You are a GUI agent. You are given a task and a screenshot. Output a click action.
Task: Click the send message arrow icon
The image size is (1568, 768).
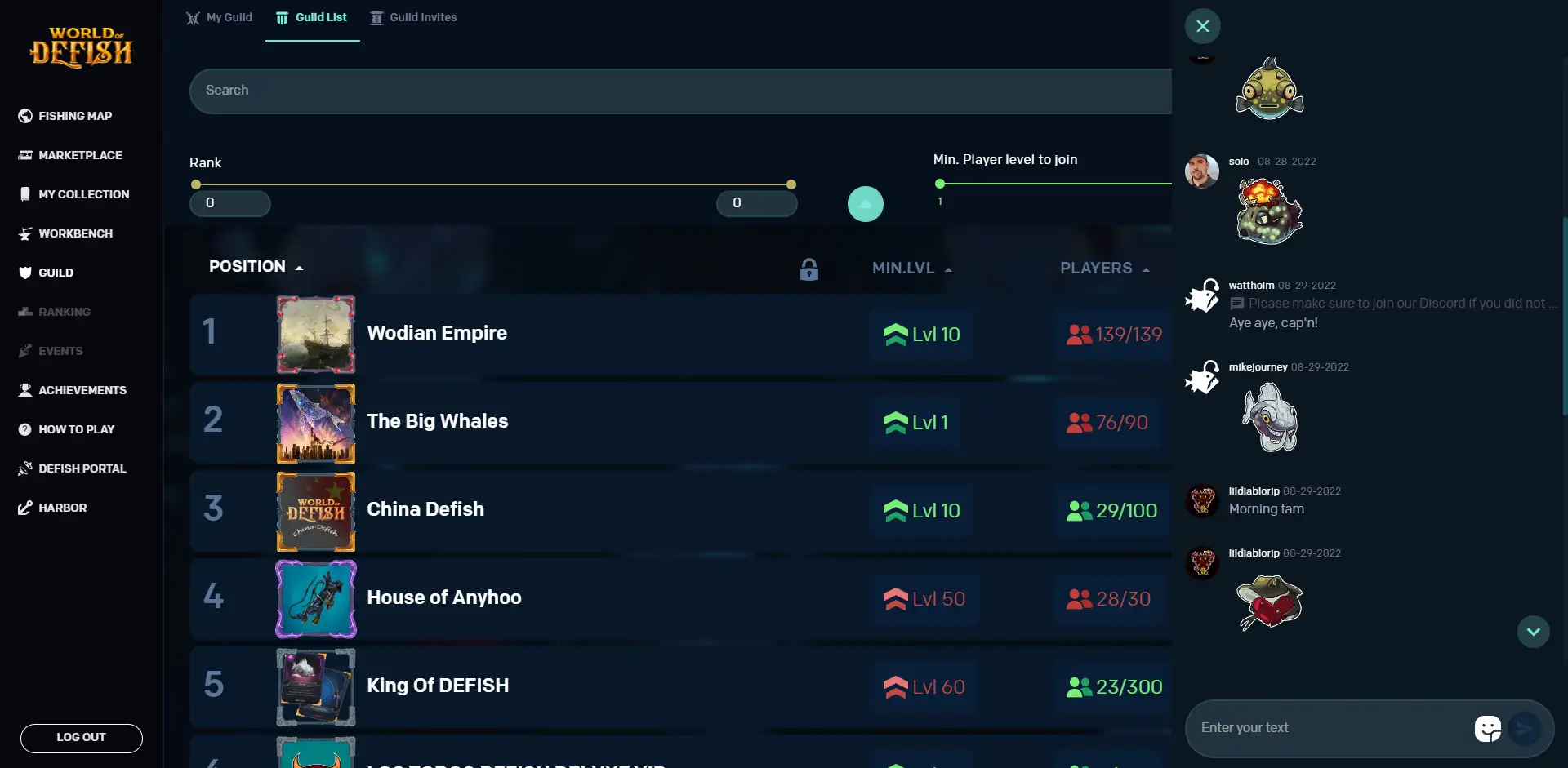coord(1524,728)
